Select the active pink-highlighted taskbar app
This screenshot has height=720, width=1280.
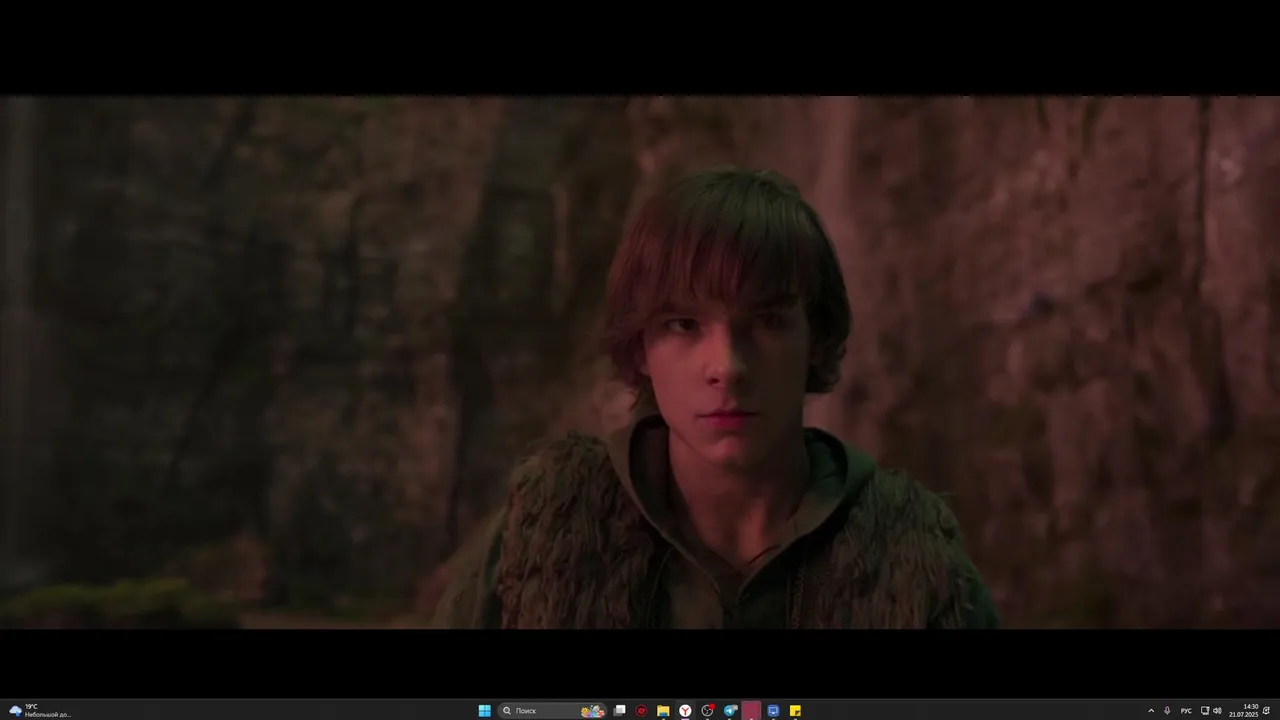tap(752, 711)
